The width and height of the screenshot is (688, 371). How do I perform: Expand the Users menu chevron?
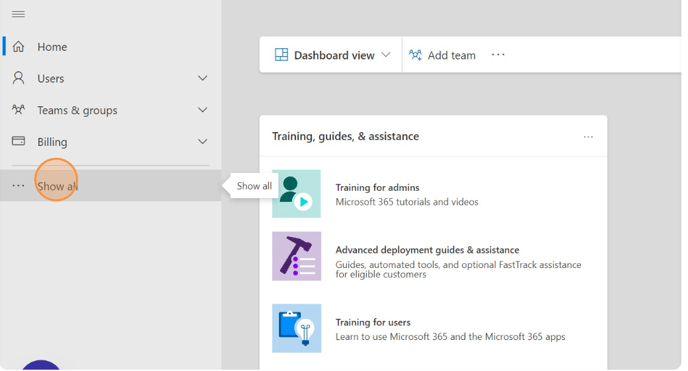click(202, 78)
